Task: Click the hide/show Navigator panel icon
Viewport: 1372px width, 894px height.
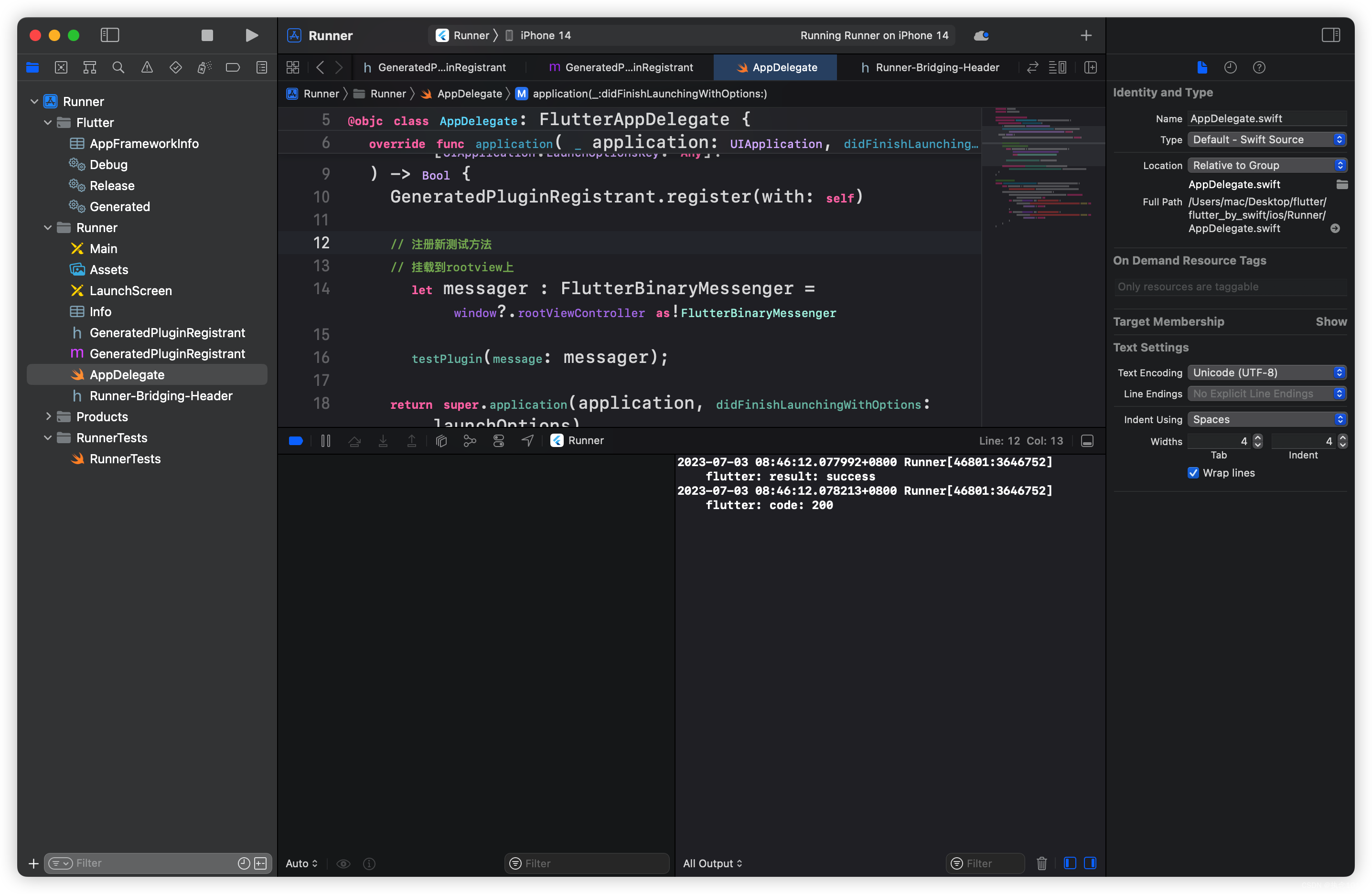Action: [110, 35]
